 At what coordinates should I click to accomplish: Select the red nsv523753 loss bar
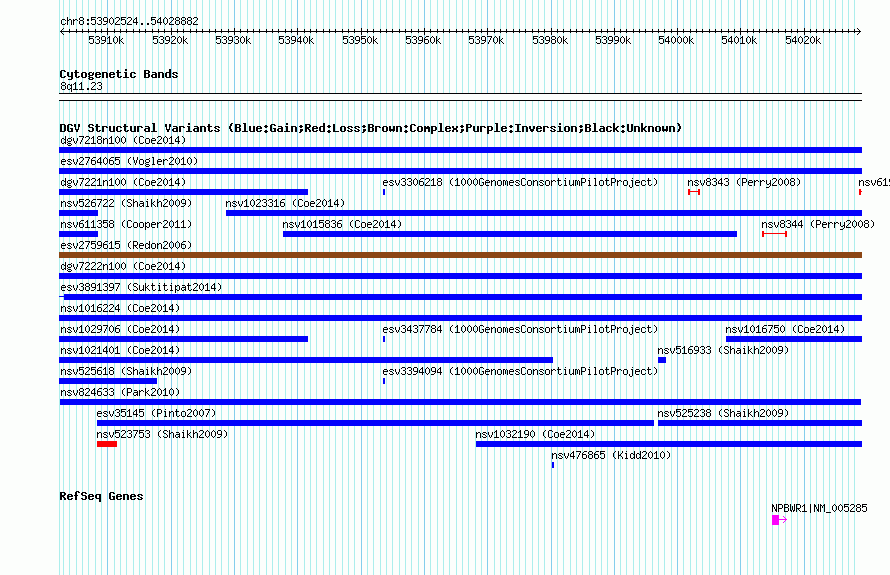coord(107,444)
